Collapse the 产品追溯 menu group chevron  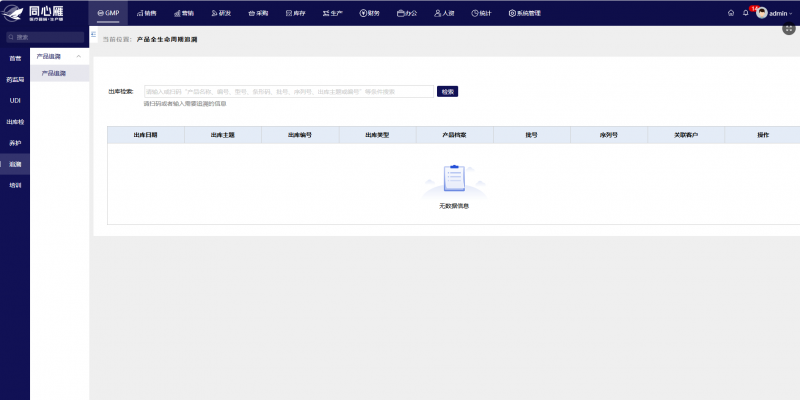point(79,57)
